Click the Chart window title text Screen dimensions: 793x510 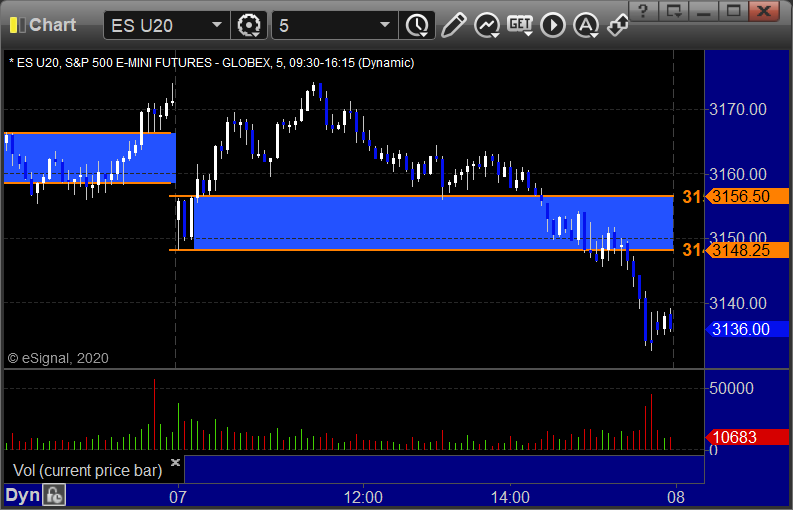53,25
